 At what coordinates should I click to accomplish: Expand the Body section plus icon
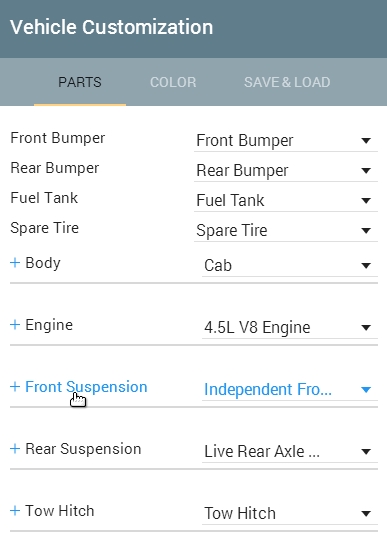point(15,262)
